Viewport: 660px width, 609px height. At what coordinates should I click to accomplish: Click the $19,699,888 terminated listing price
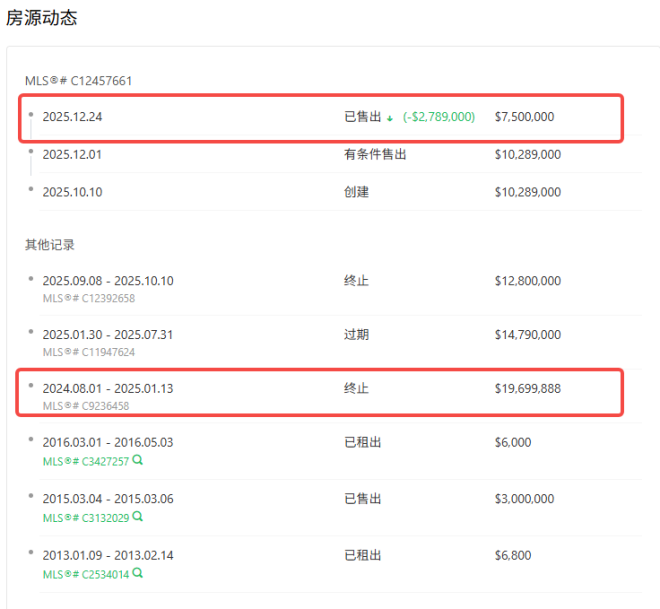pos(527,388)
